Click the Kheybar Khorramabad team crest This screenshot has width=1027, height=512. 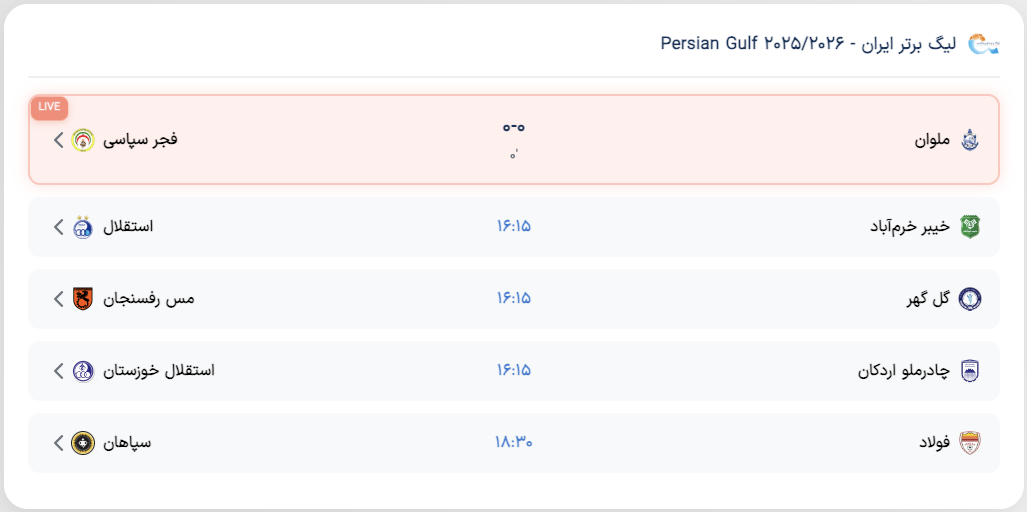click(x=970, y=226)
